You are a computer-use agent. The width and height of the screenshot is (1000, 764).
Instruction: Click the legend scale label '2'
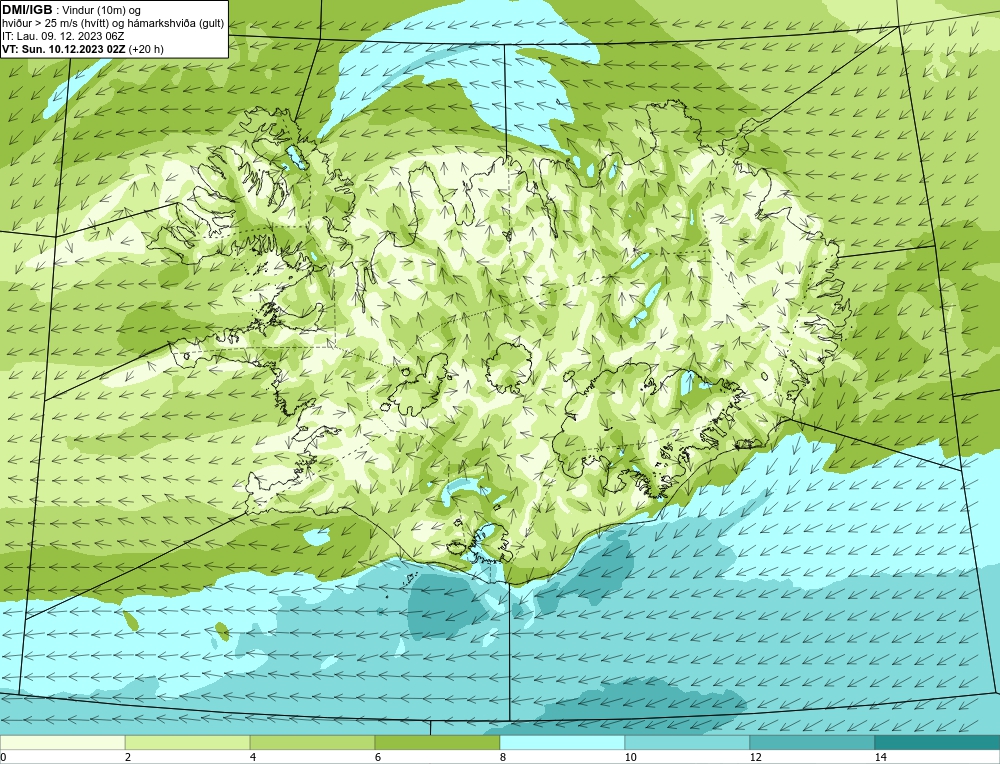(128, 757)
